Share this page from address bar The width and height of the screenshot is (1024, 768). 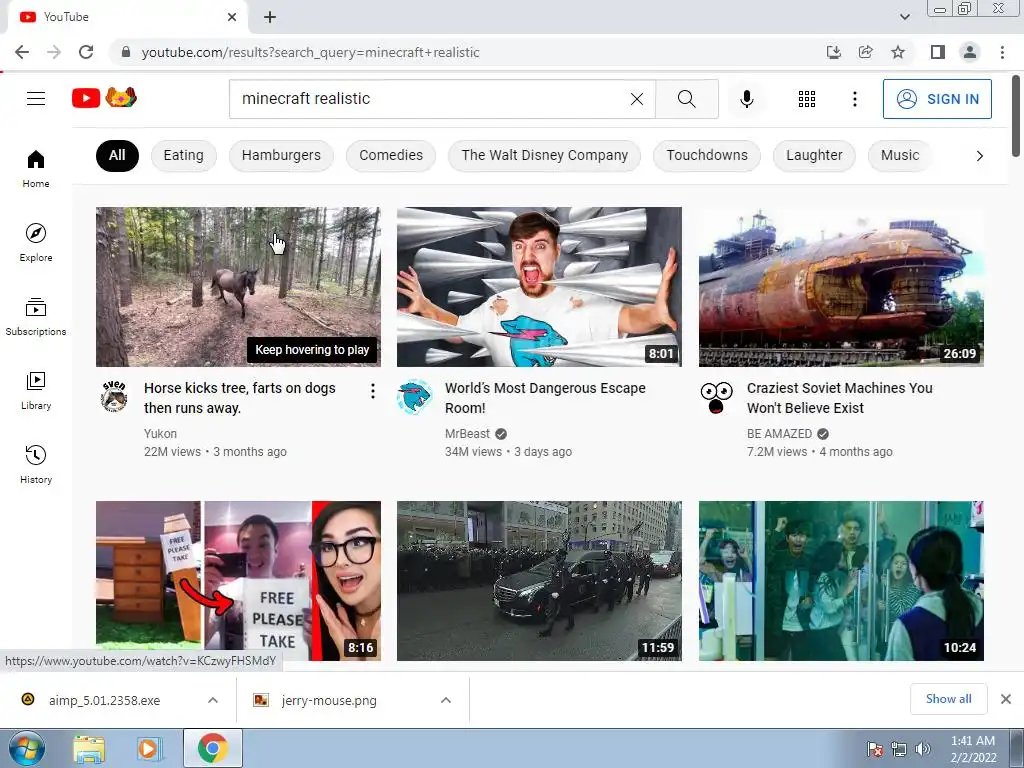pos(866,52)
